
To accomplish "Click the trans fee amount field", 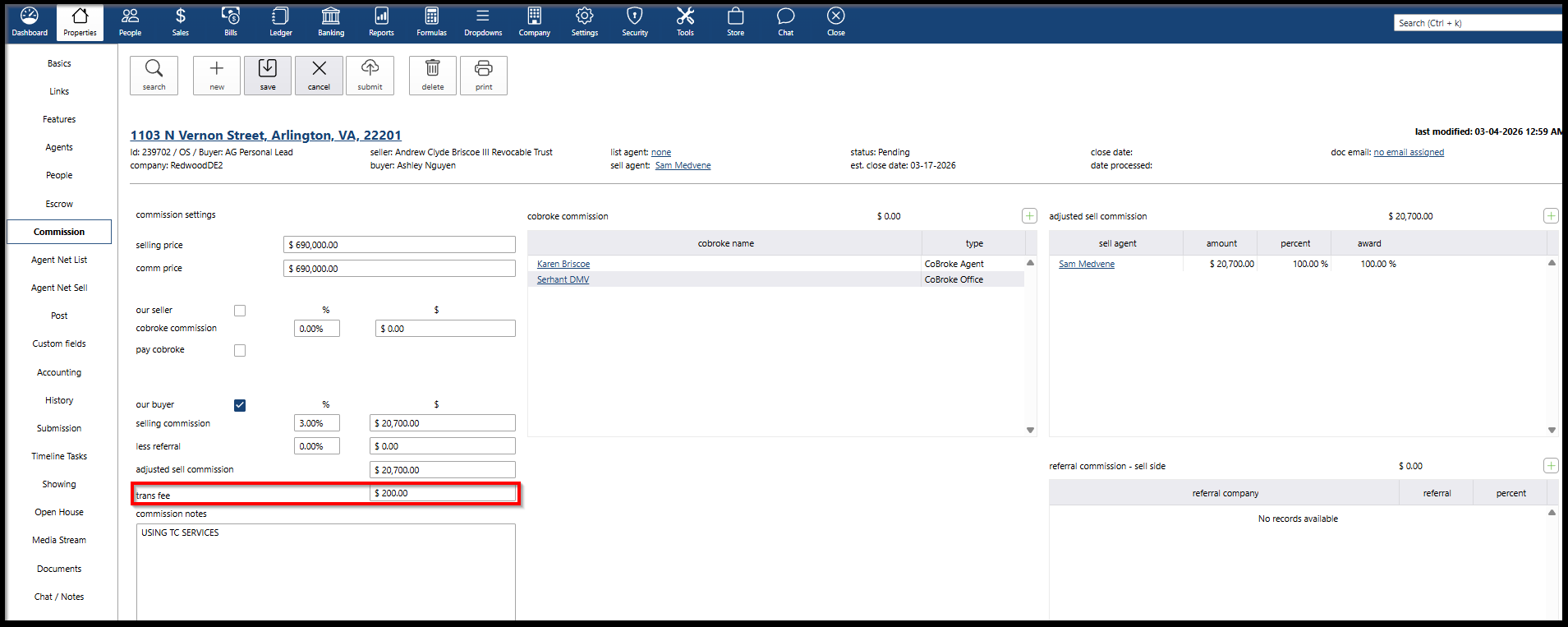I will 443,493.
